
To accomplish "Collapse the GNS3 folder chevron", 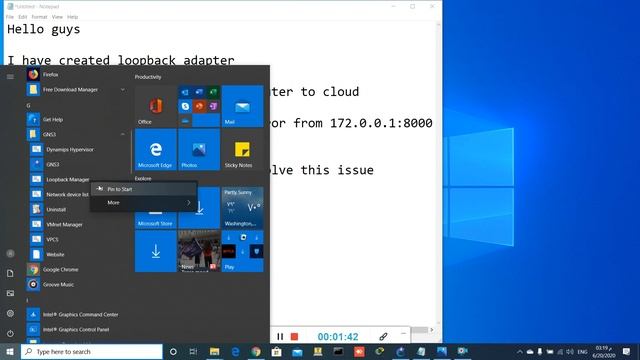I will pos(123,134).
